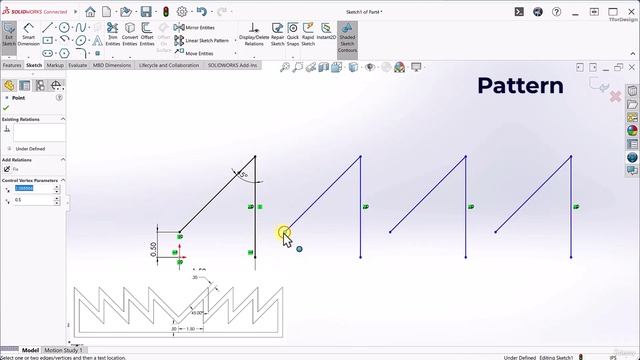Open SOLIDWORKS Add-Ins tab

click(x=232, y=65)
